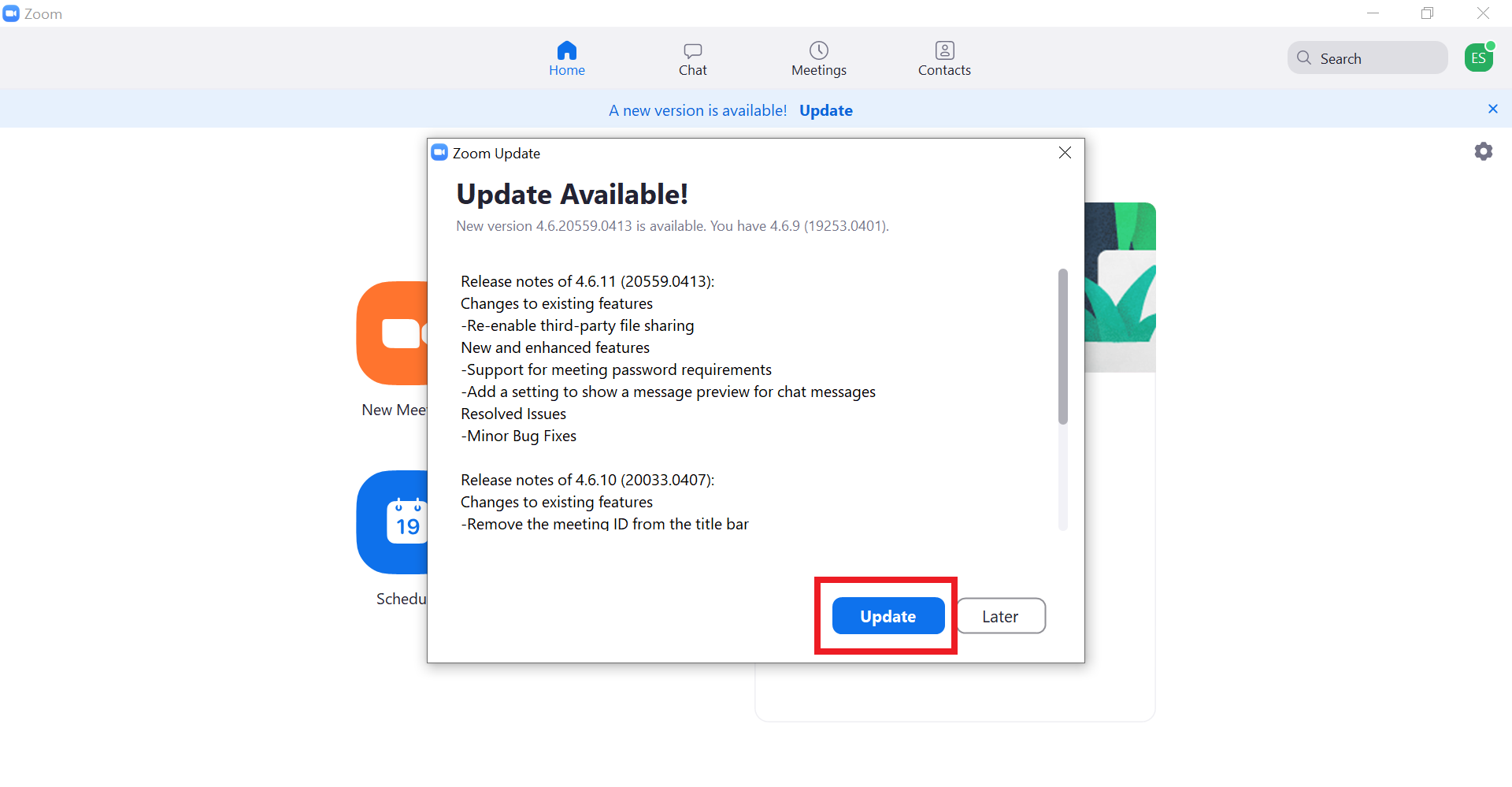Screen dimensions: 1512x787
Task: Minimize the Zoom window
Action: [x=1373, y=13]
